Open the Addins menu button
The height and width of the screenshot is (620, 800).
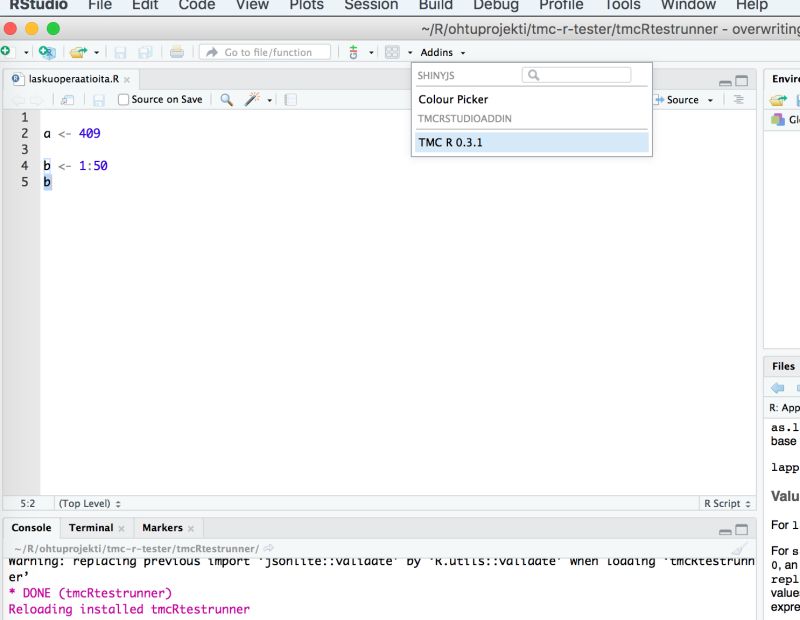(442, 52)
